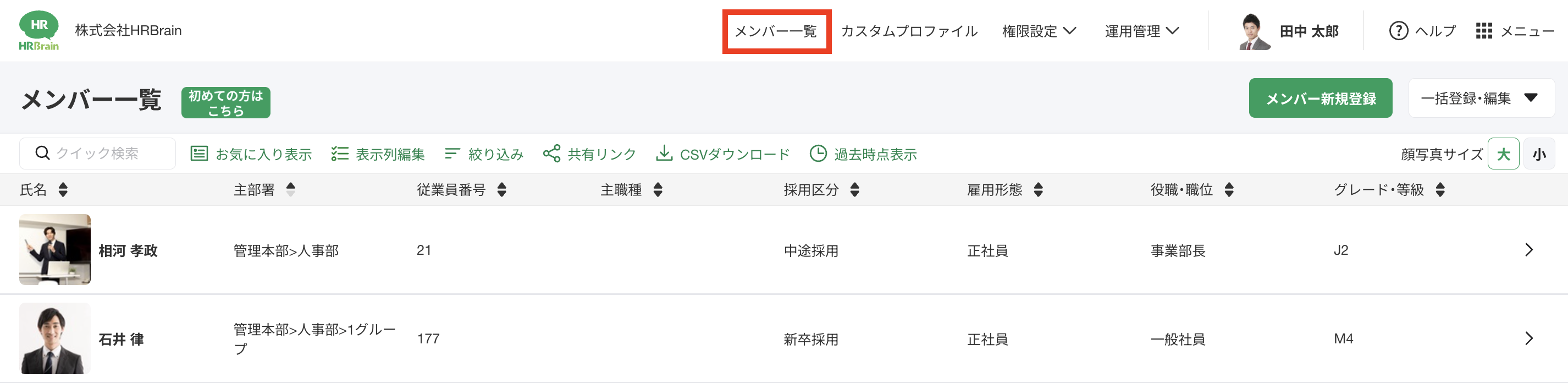Set face photo size to small
This screenshot has height=383, width=1568.
[x=1539, y=154]
